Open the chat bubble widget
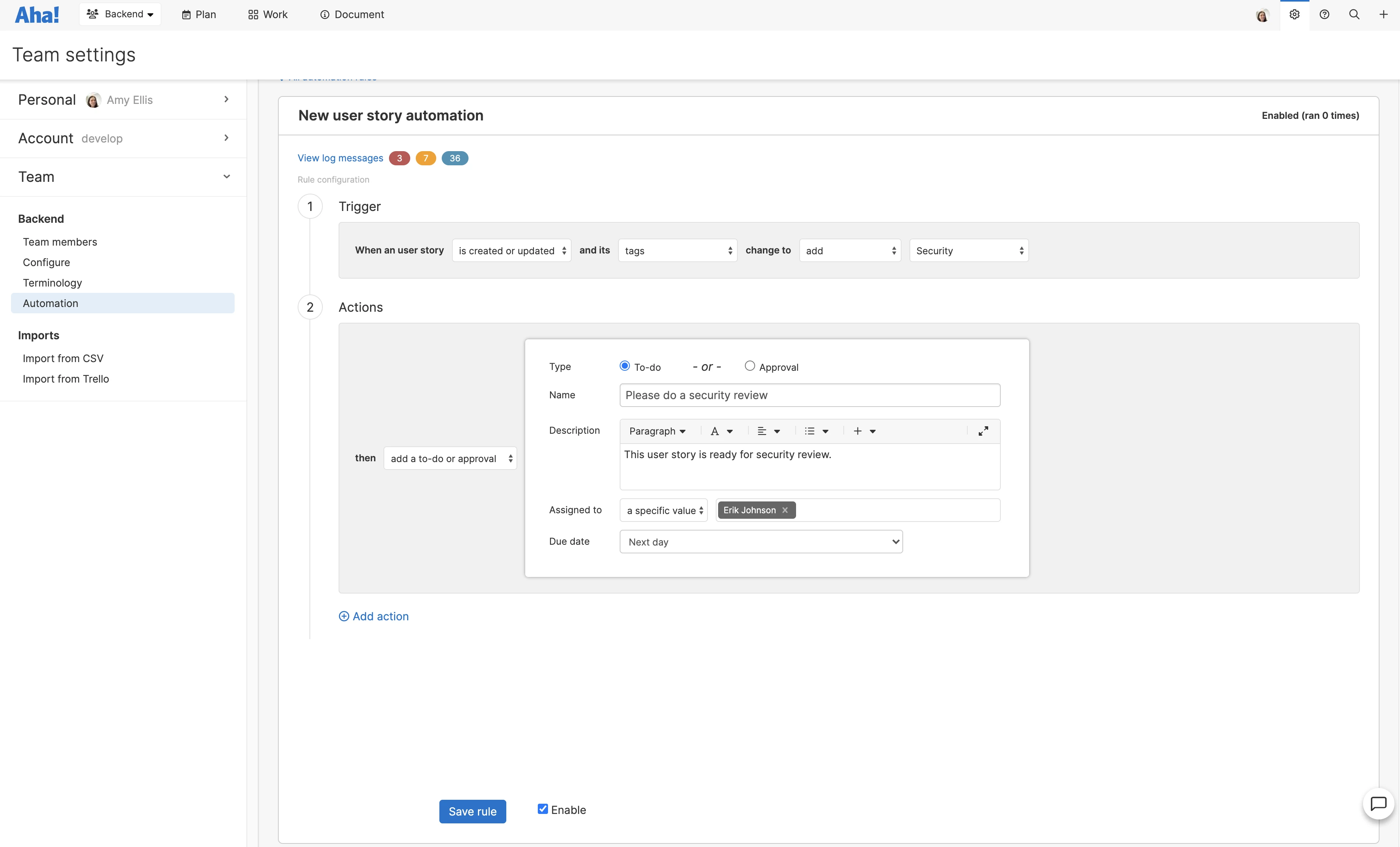This screenshot has height=847, width=1400. click(x=1378, y=804)
